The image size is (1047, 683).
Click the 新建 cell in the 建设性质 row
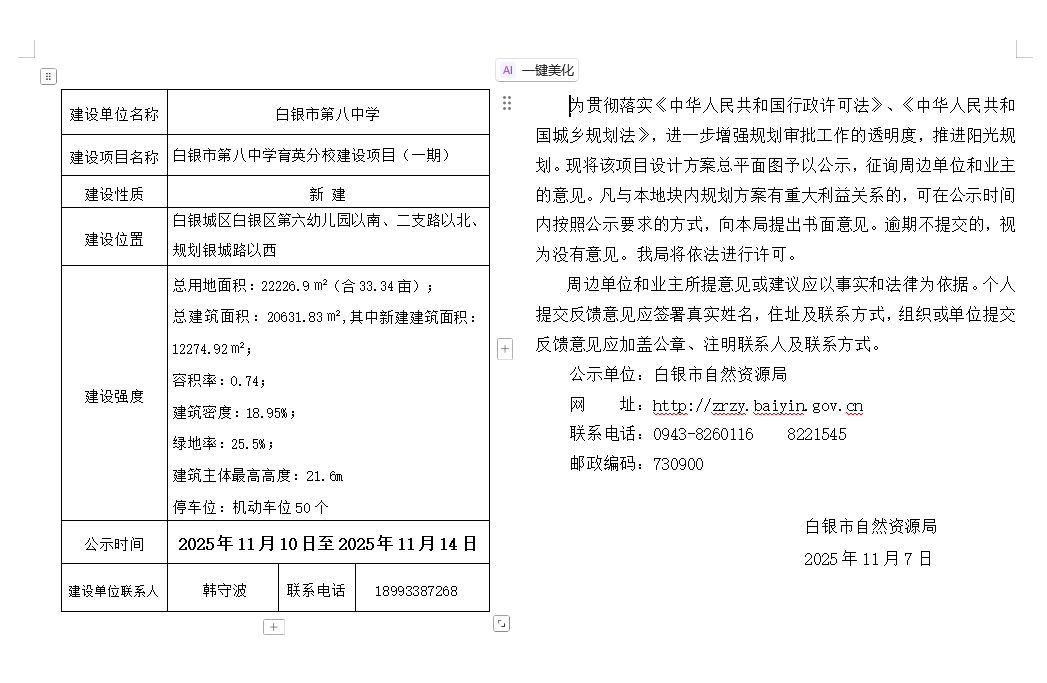click(328, 194)
